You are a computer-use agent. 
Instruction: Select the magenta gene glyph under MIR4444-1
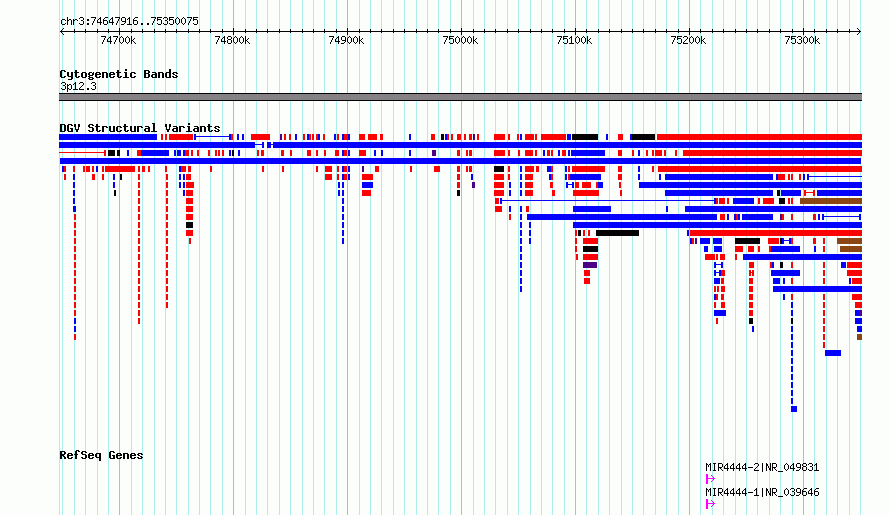coord(710,504)
